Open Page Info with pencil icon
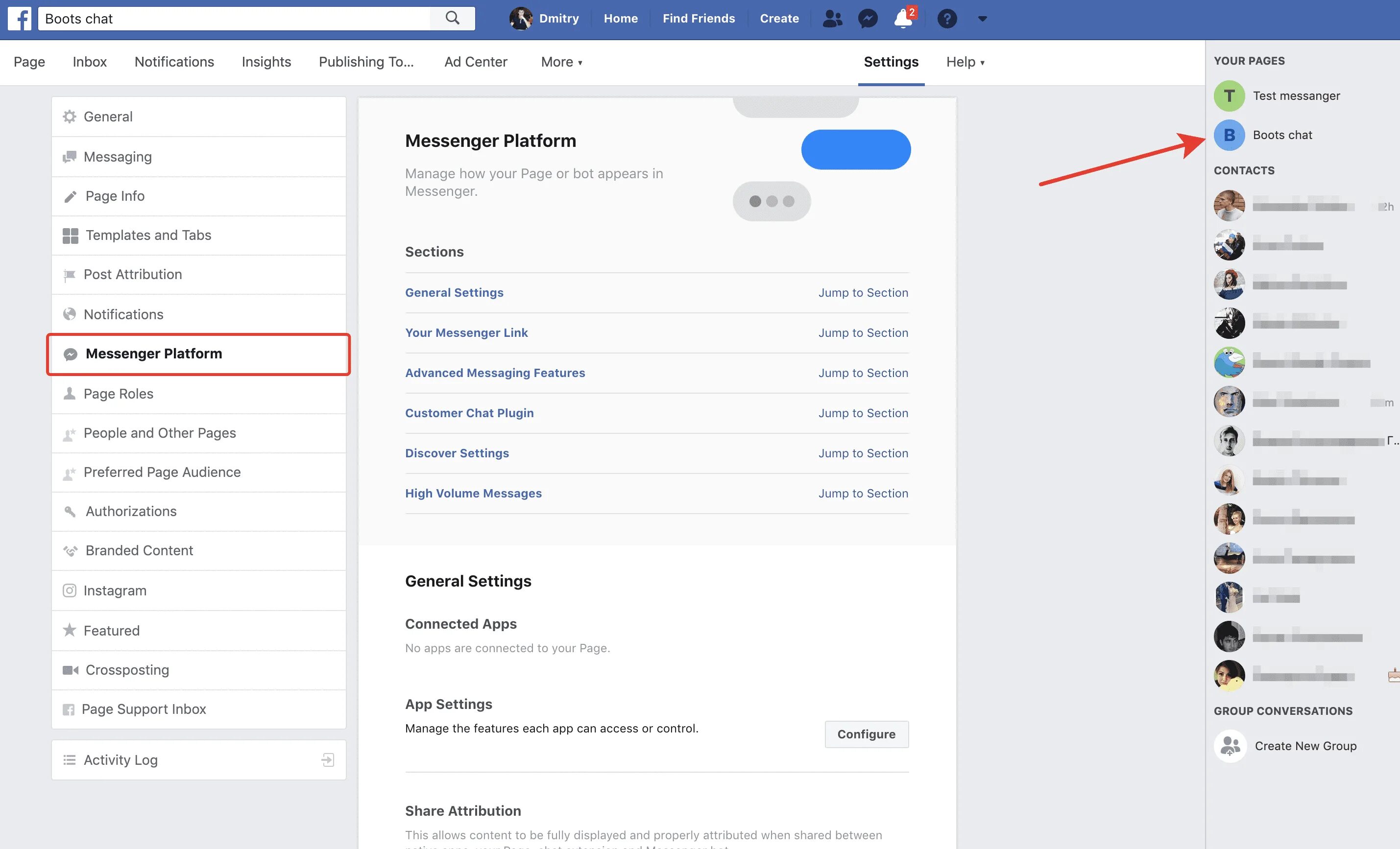The height and width of the screenshot is (849, 1400). point(199,196)
